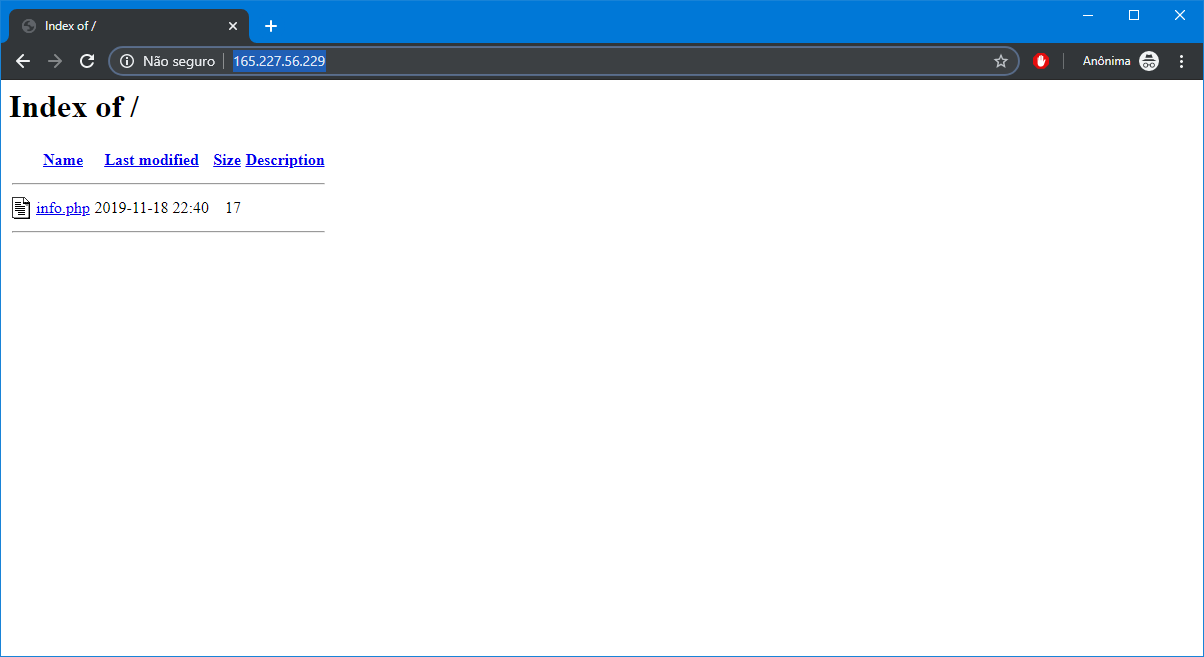
Task: Click the browser back arrow
Action: 23,61
